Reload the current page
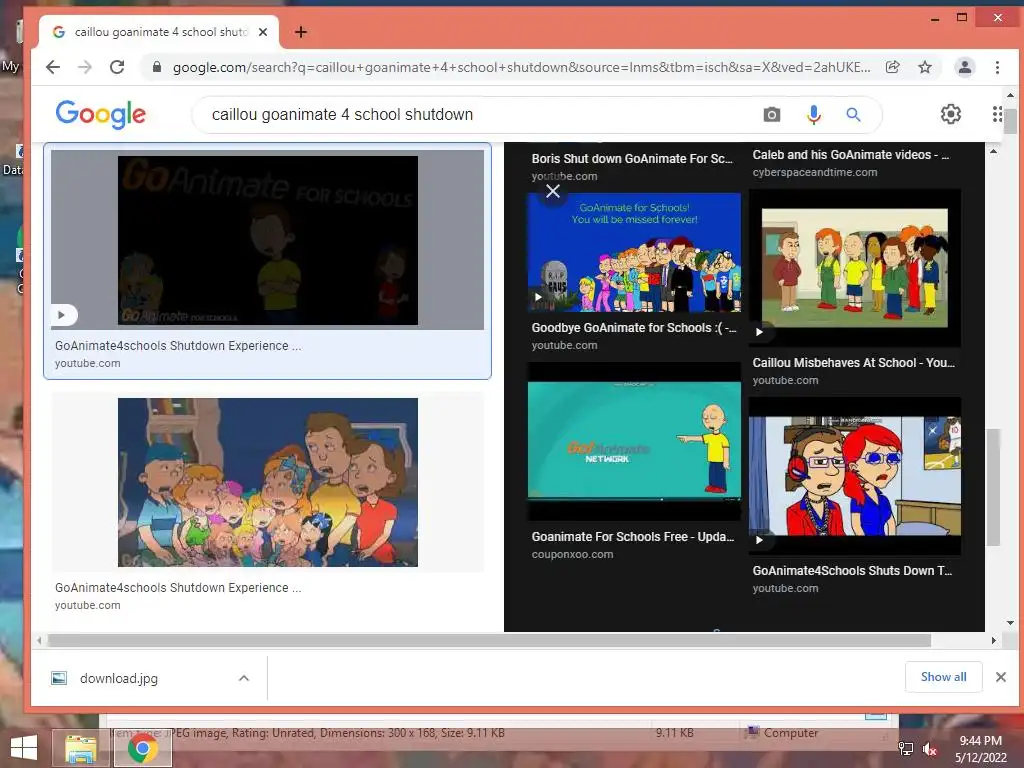Screen dimensions: 1024x768 pyautogui.click(x=117, y=67)
